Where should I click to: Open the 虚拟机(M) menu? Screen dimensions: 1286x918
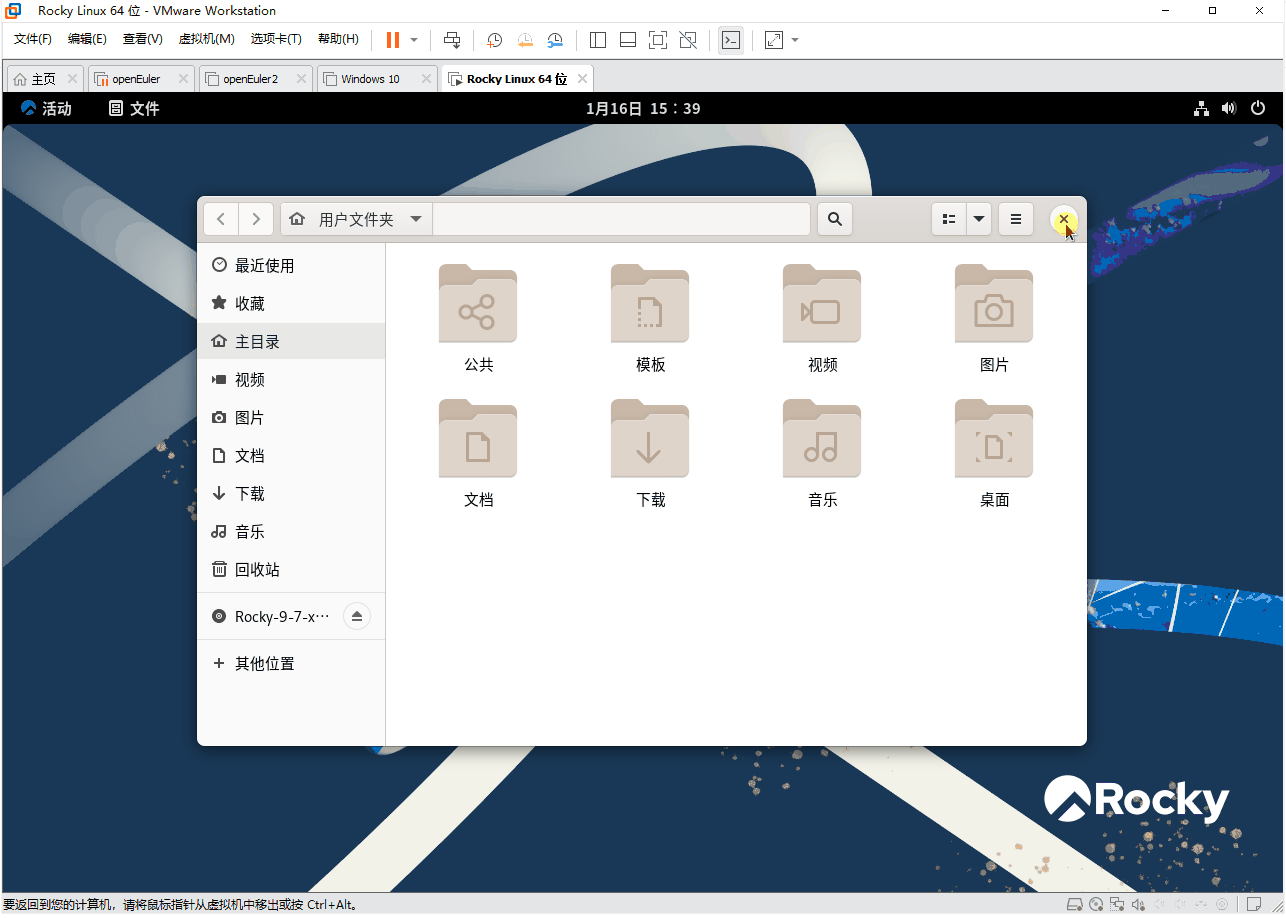207,39
